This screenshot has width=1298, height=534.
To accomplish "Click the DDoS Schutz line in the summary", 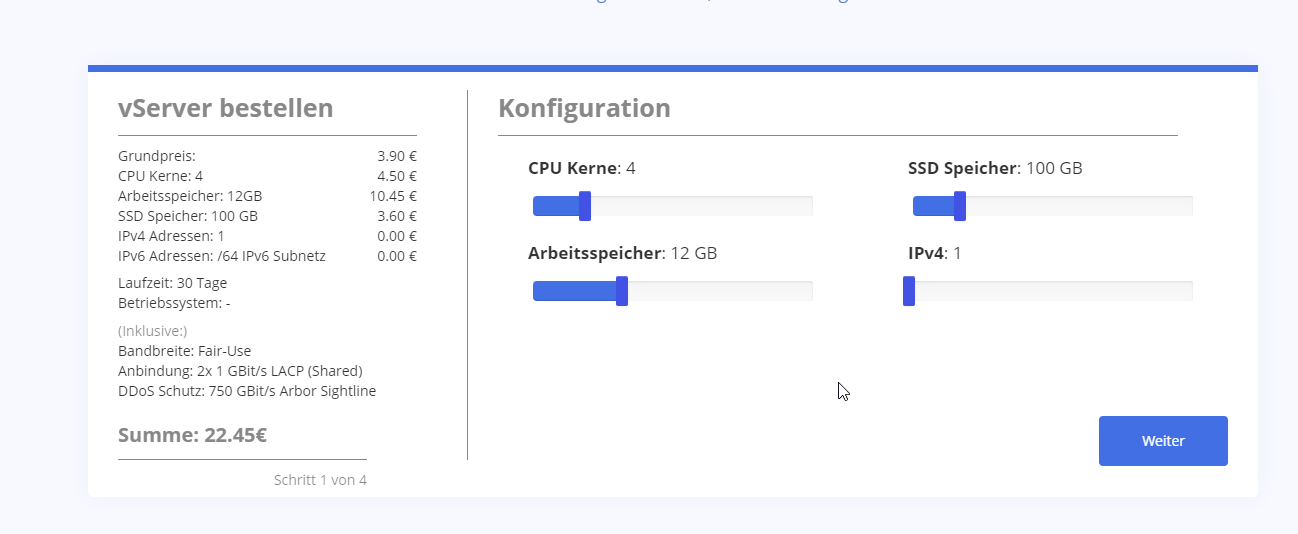I will click(x=247, y=391).
